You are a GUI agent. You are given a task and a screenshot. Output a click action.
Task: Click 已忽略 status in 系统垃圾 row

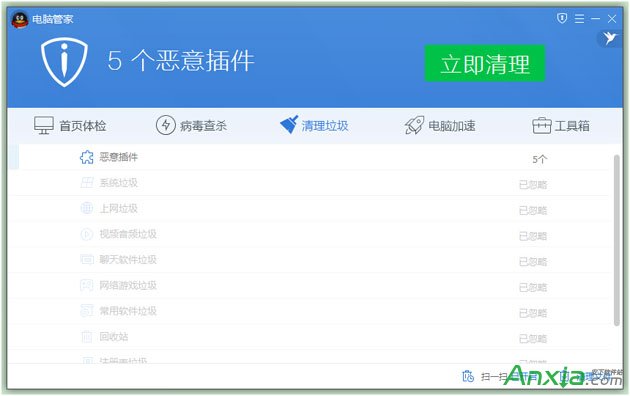pyautogui.click(x=533, y=185)
